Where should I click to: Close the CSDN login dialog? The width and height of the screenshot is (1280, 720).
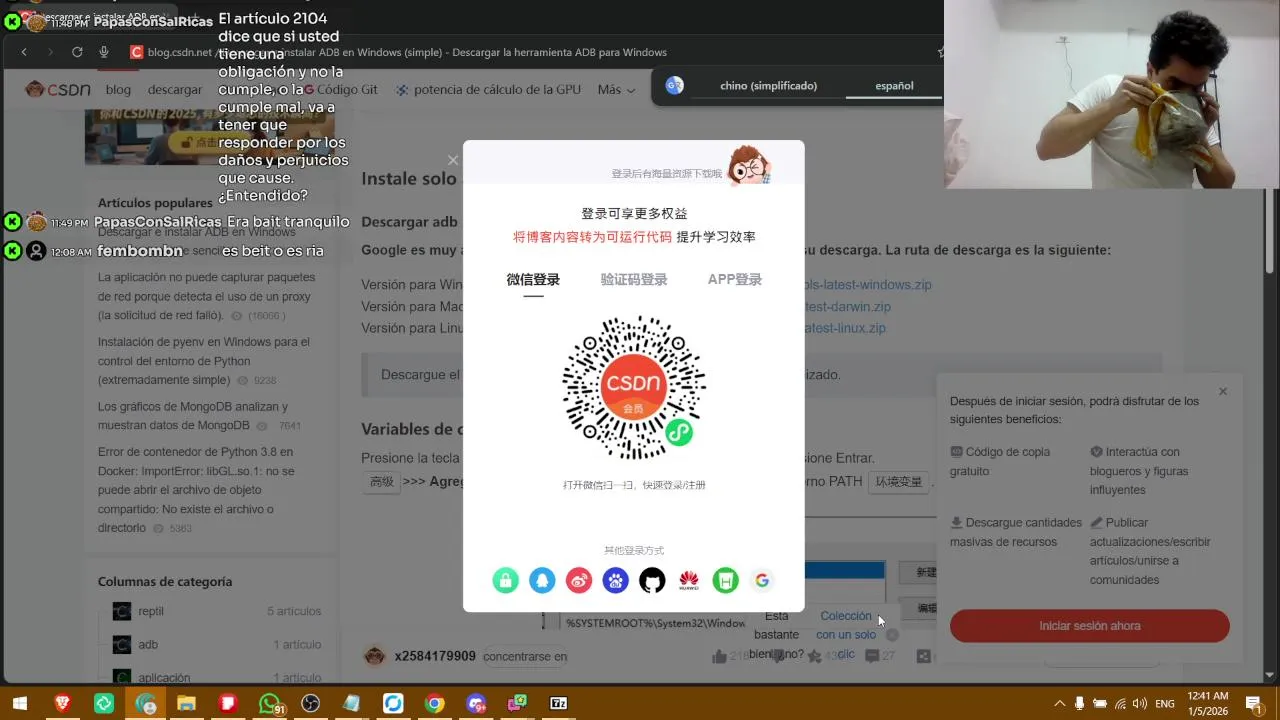(453, 160)
